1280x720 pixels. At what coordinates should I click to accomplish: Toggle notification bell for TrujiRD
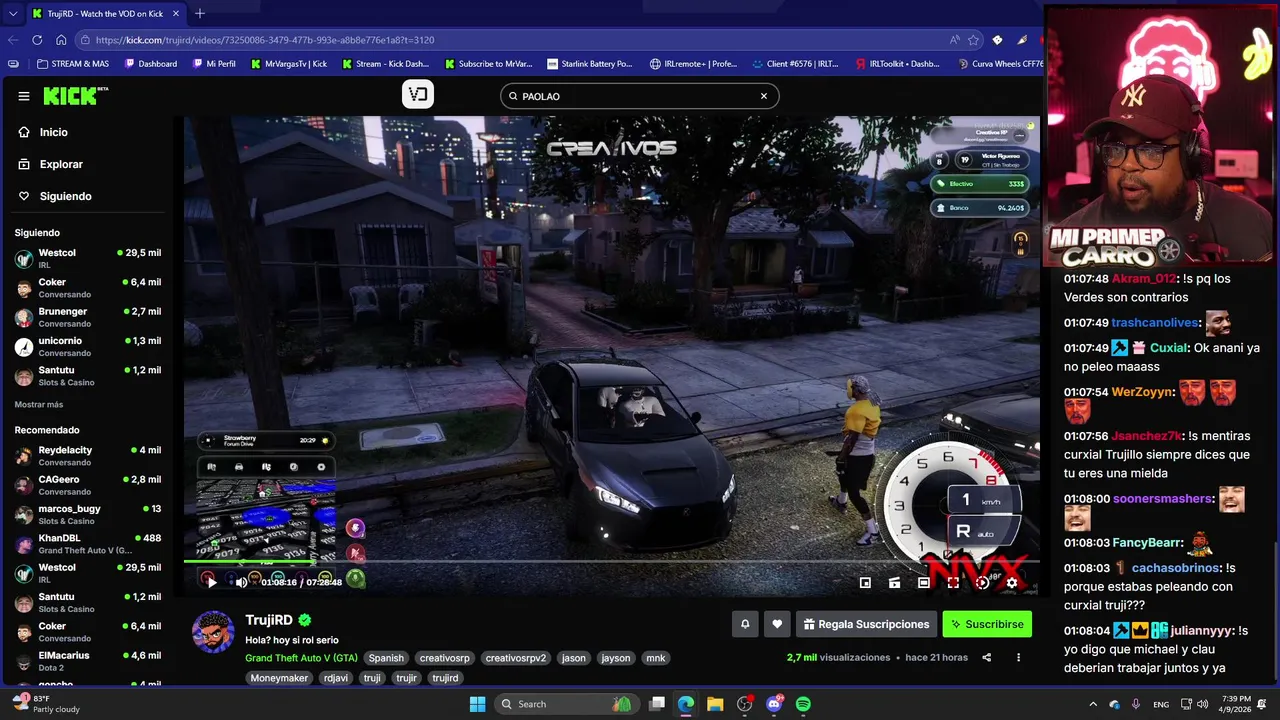coord(745,624)
